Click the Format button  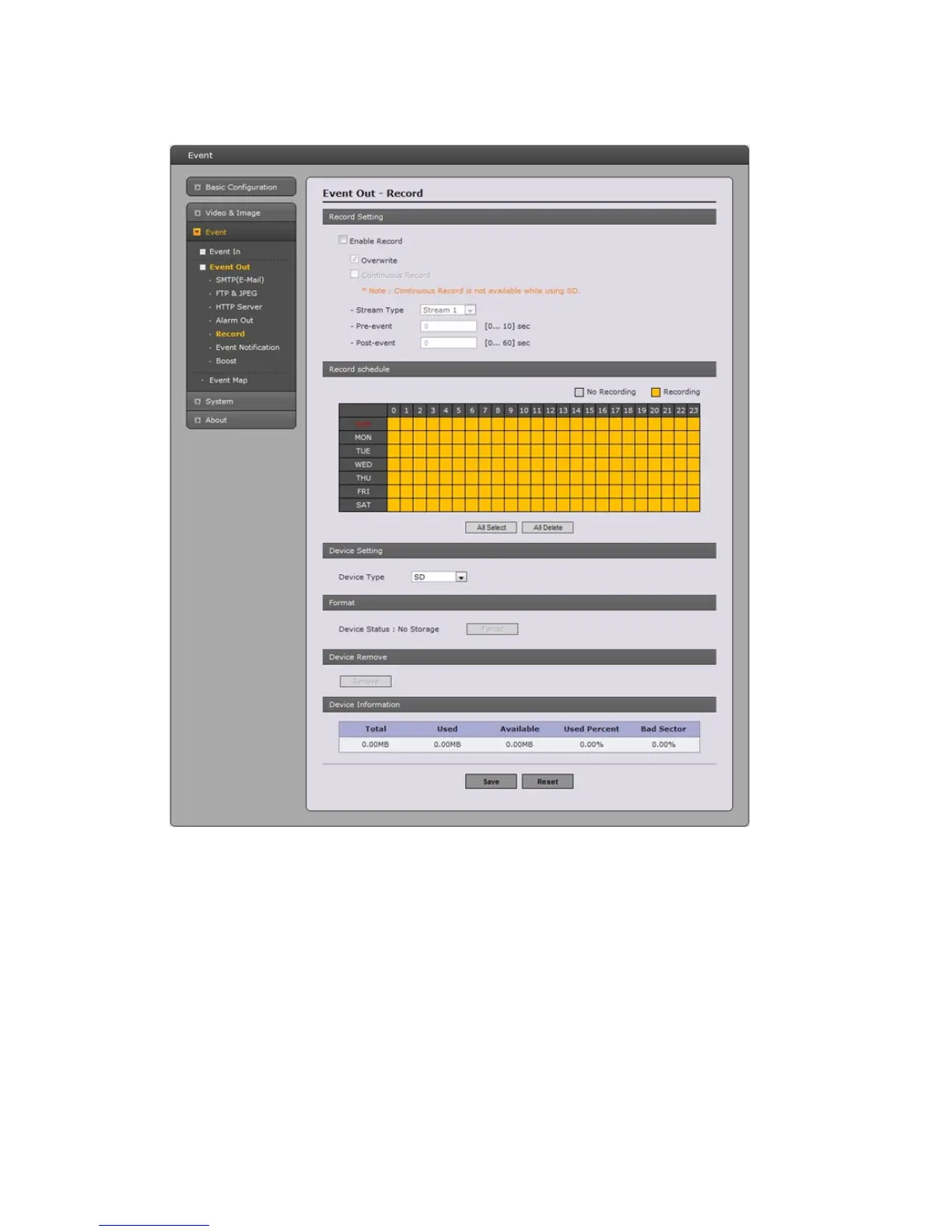(492, 629)
